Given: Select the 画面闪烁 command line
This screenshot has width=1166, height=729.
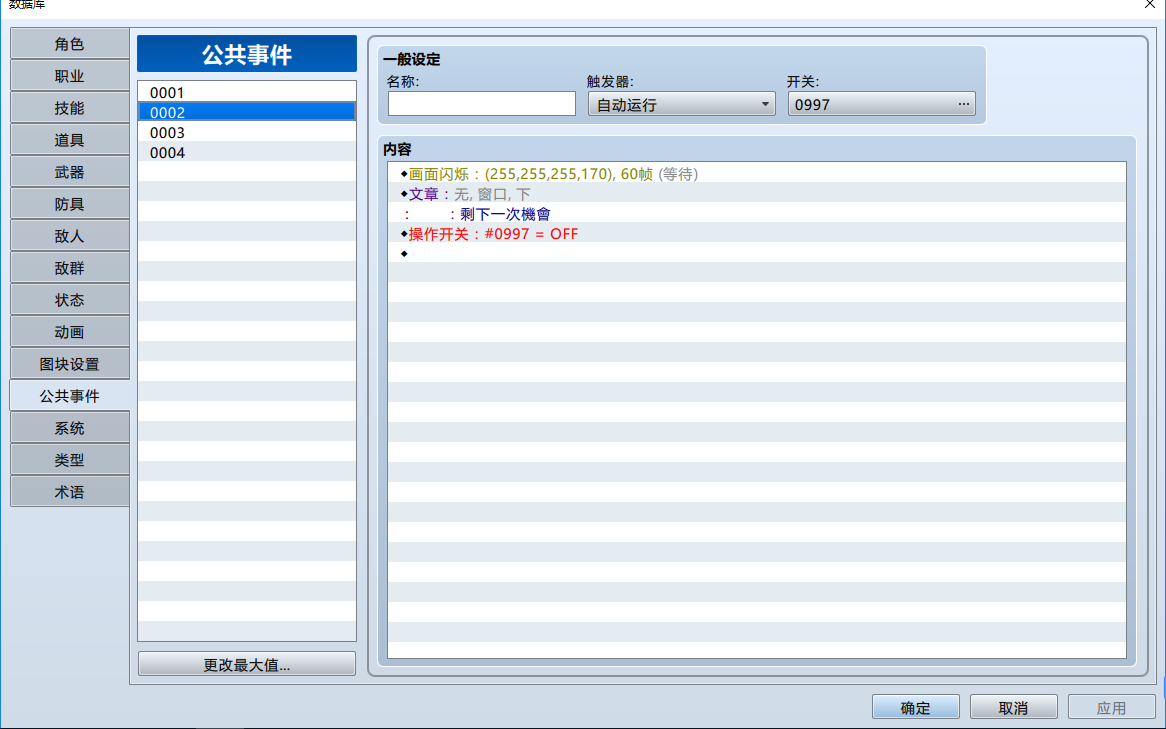Looking at the screenshot, I should (x=756, y=174).
